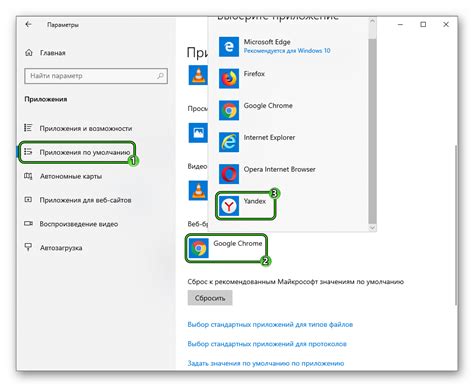Open Приложения и возможности section
Viewport: 474px width, 387px height.
(86, 128)
